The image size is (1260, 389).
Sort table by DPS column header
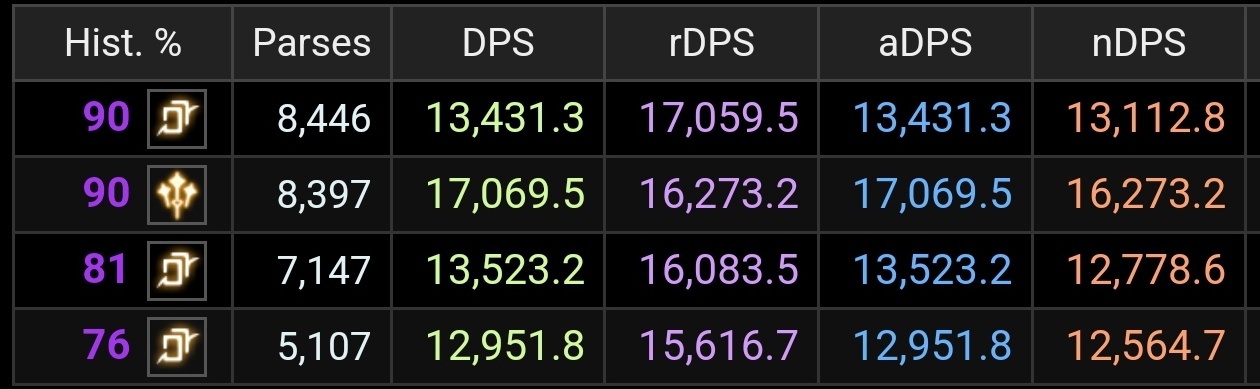coord(498,43)
